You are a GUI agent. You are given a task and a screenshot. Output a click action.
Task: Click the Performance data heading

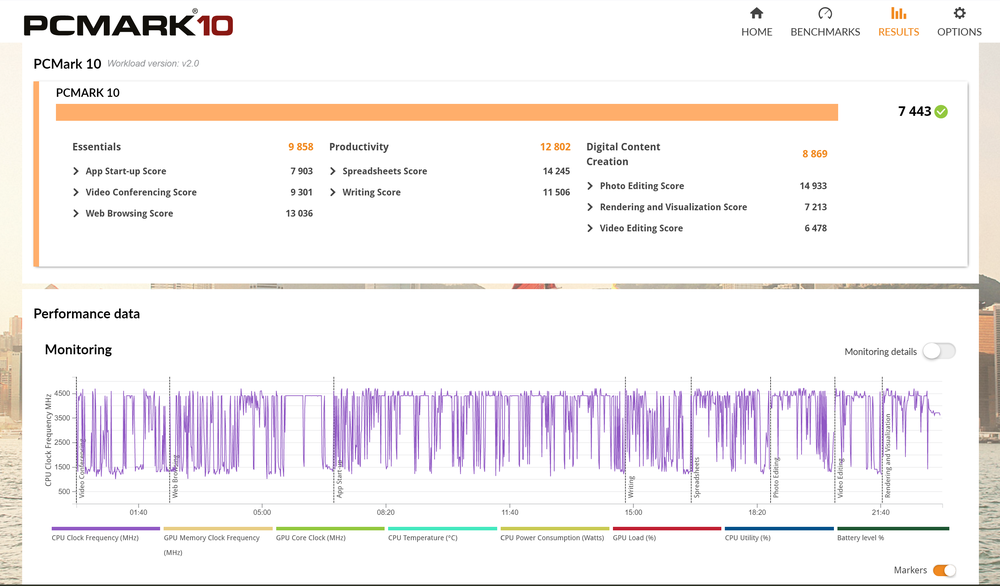(x=87, y=314)
